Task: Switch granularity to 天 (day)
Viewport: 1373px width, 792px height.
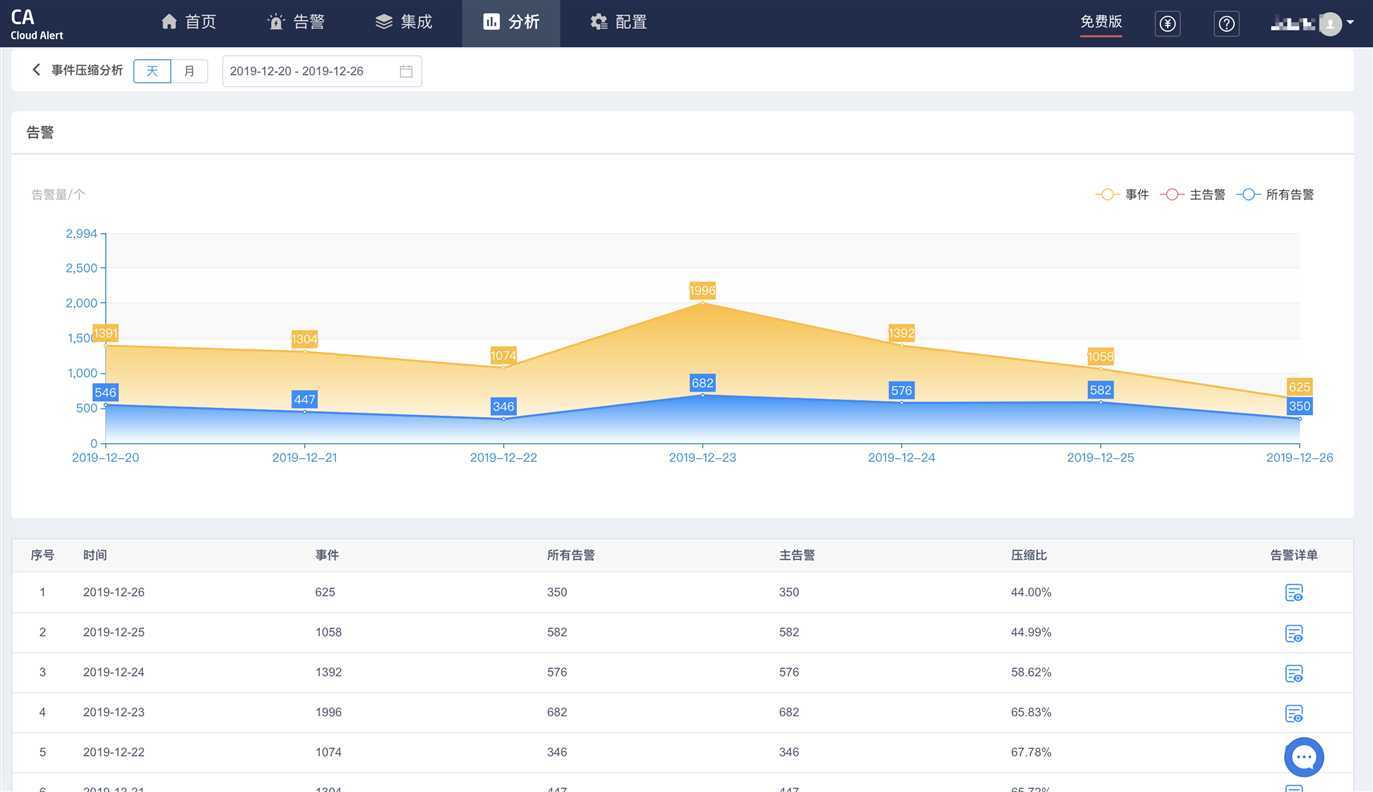Action: 152,71
